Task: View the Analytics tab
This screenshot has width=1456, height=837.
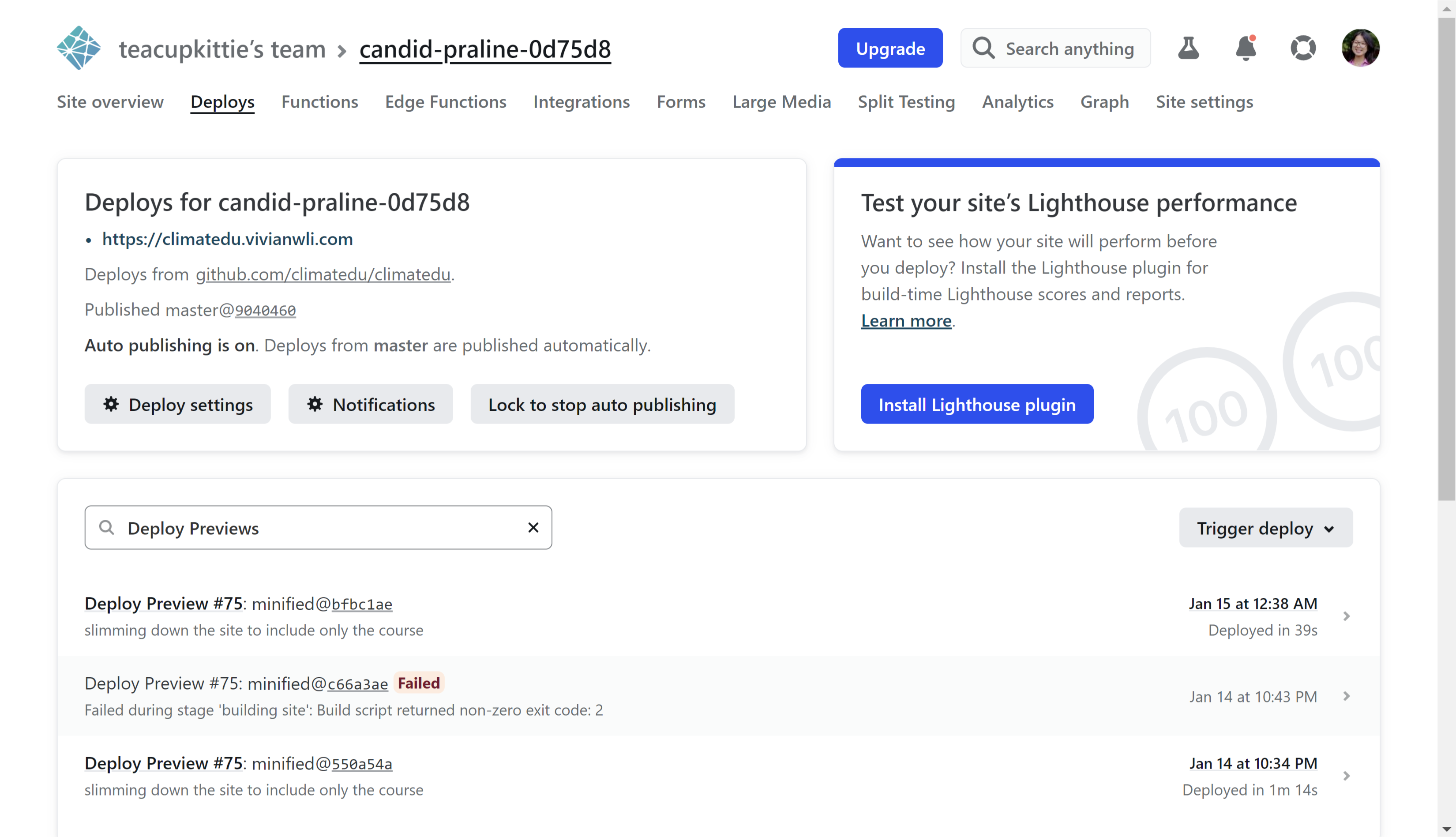Action: click(x=1018, y=102)
